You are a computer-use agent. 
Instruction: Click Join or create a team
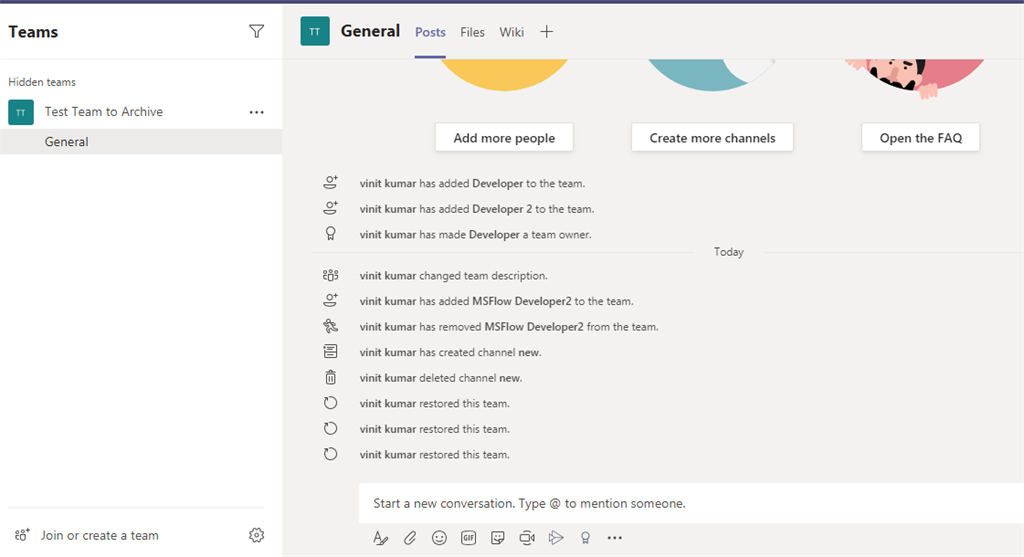[x=99, y=535]
